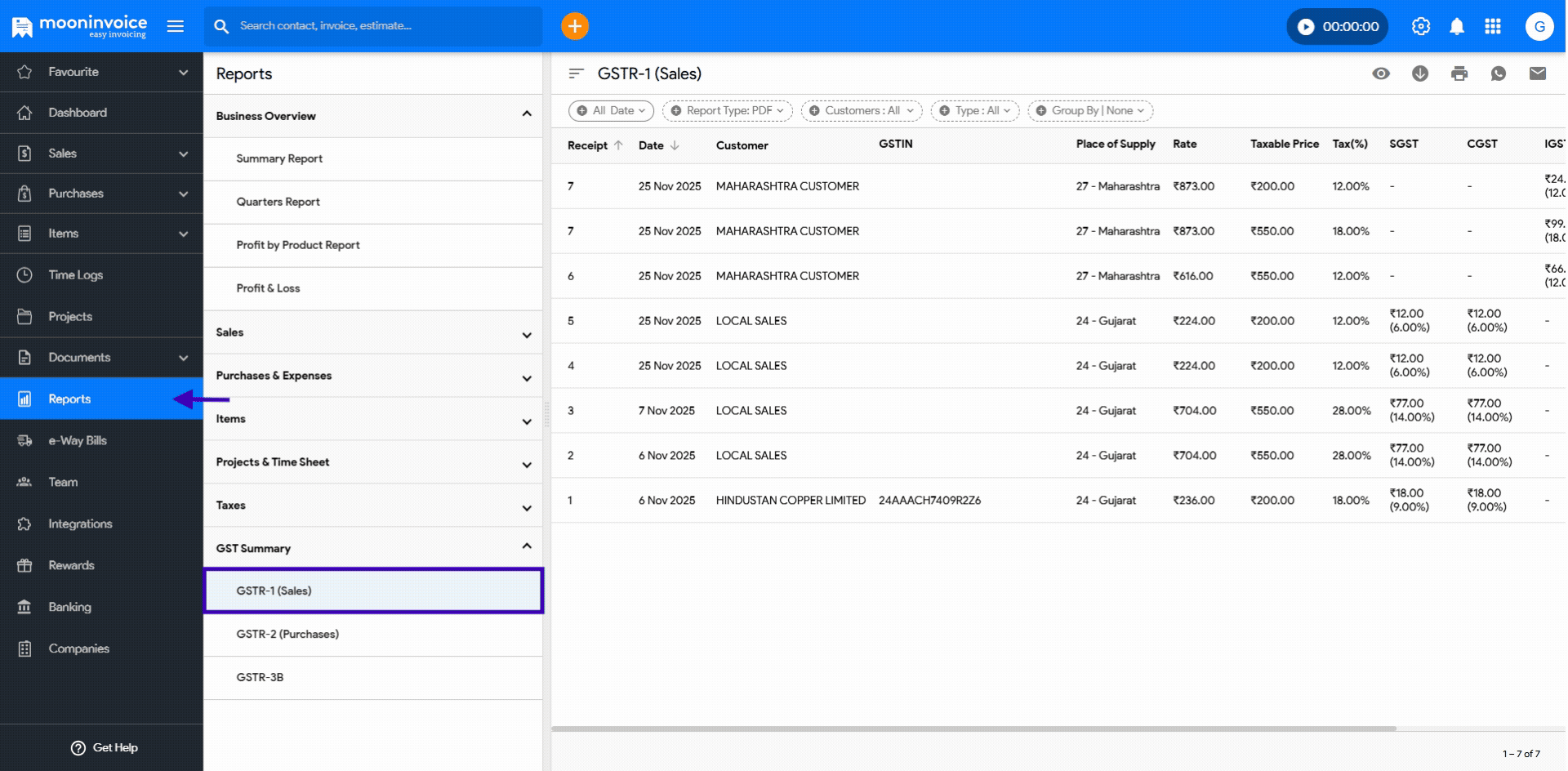Screen dimensions: 1568x771
Task: Open Projects in the sidebar
Action: point(101,317)
